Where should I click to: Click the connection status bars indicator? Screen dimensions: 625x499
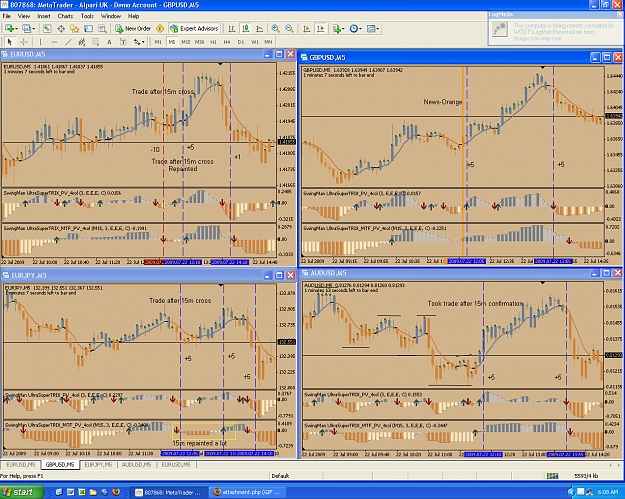(x=552, y=476)
